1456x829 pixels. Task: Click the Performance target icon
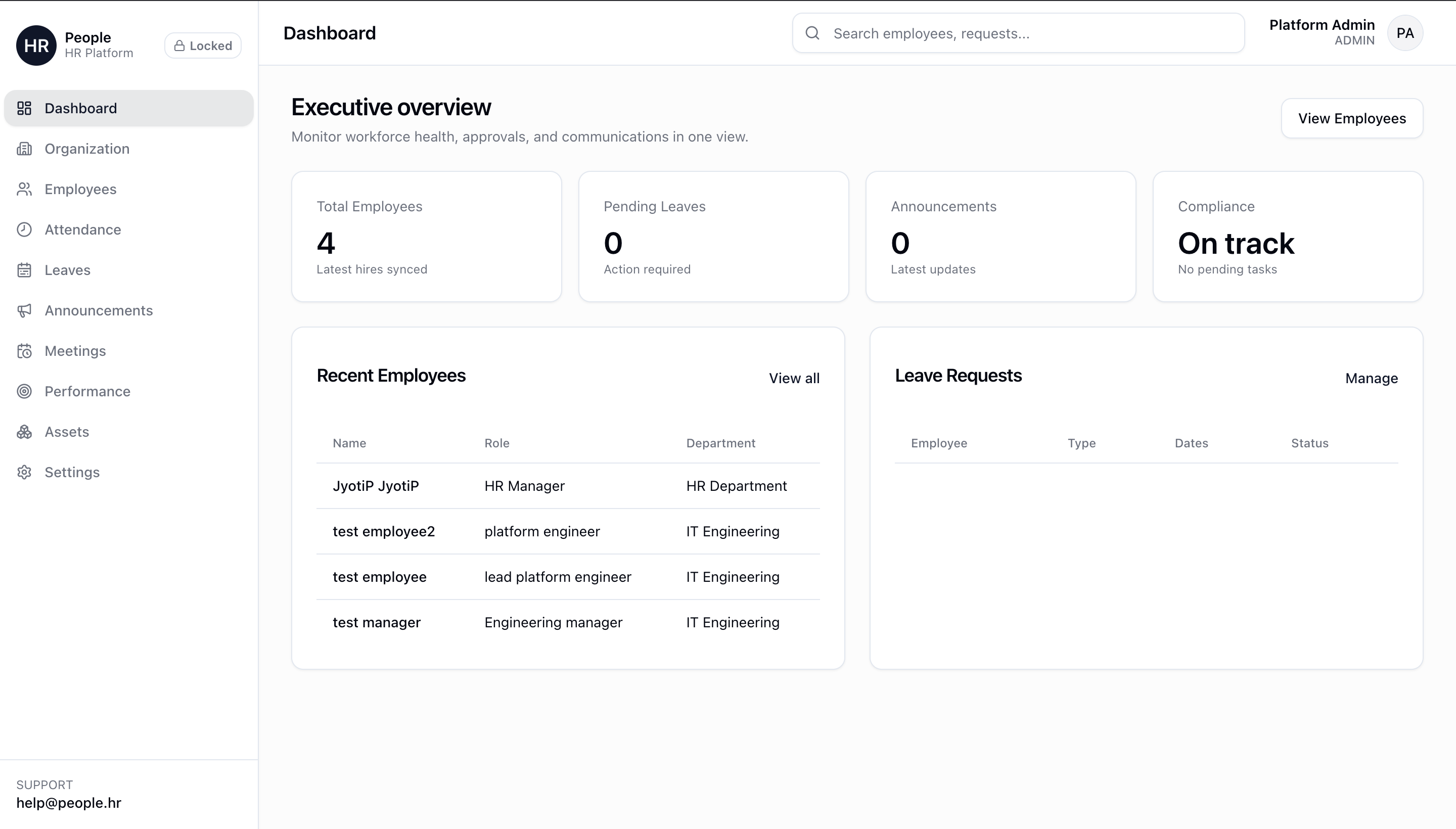[x=24, y=391]
